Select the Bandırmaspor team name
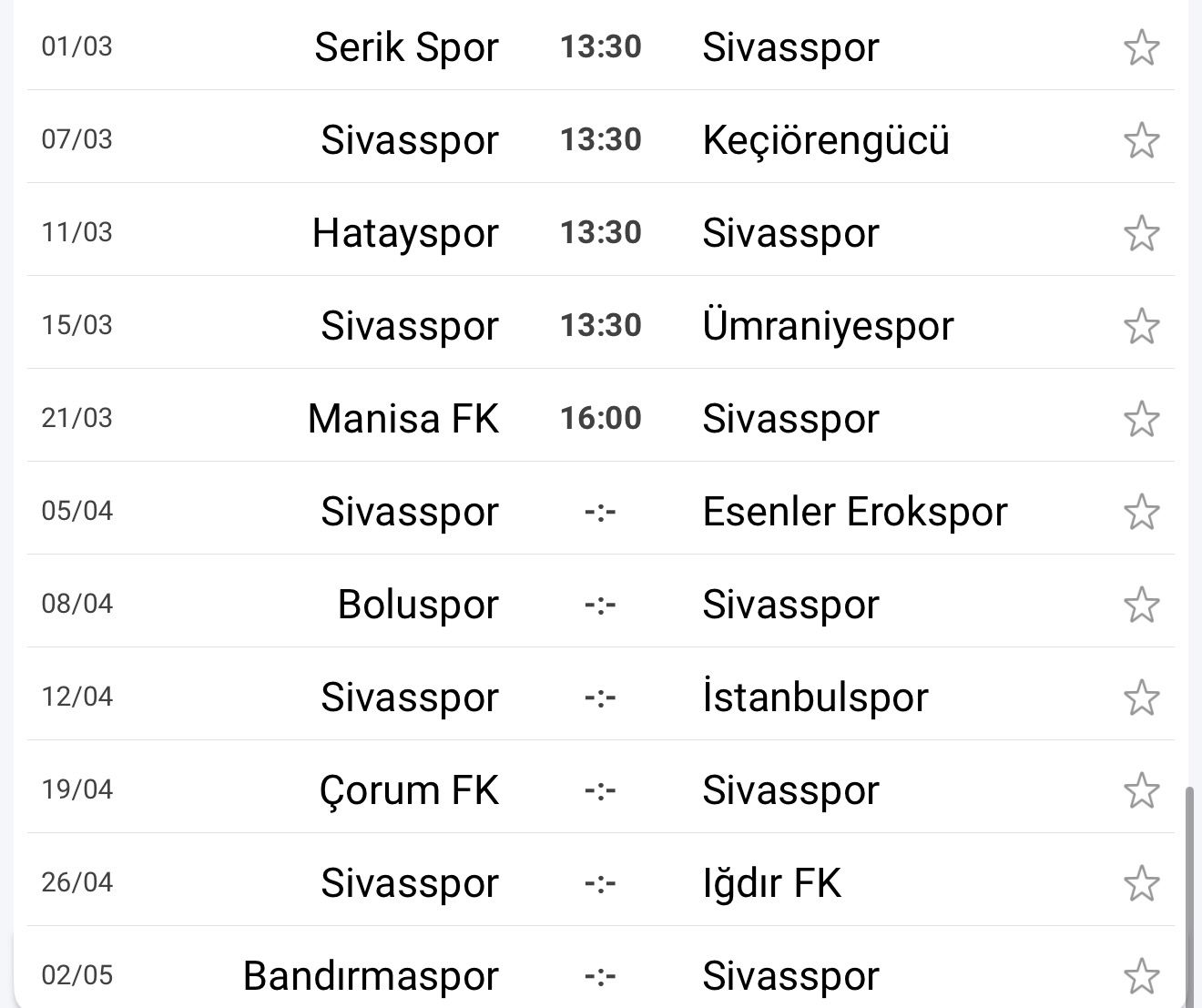Image resolution: width=1202 pixels, height=1008 pixels. (371, 976)
